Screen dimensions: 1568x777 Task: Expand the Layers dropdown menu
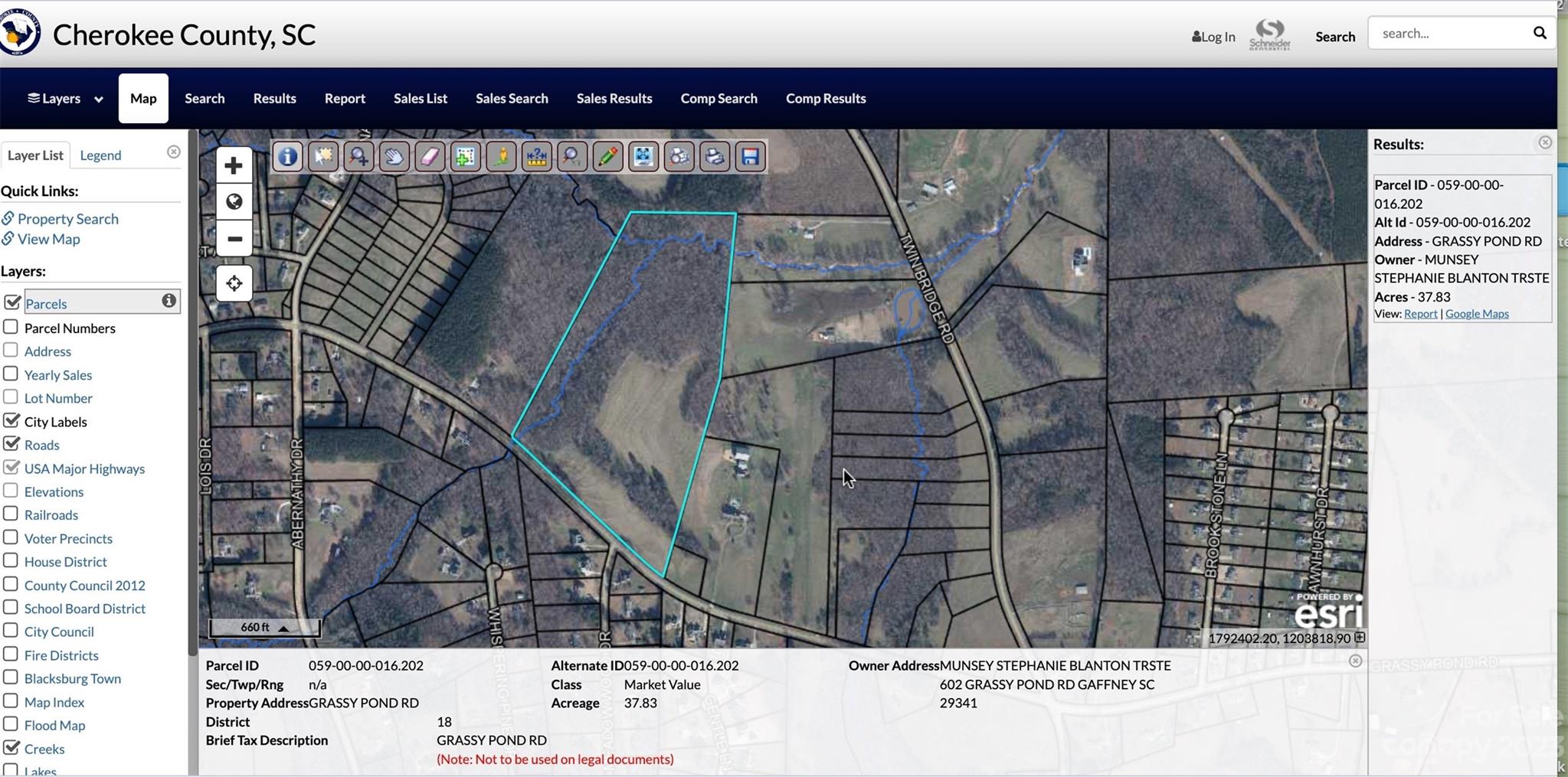pyautogui.click(x=65, y=98)
